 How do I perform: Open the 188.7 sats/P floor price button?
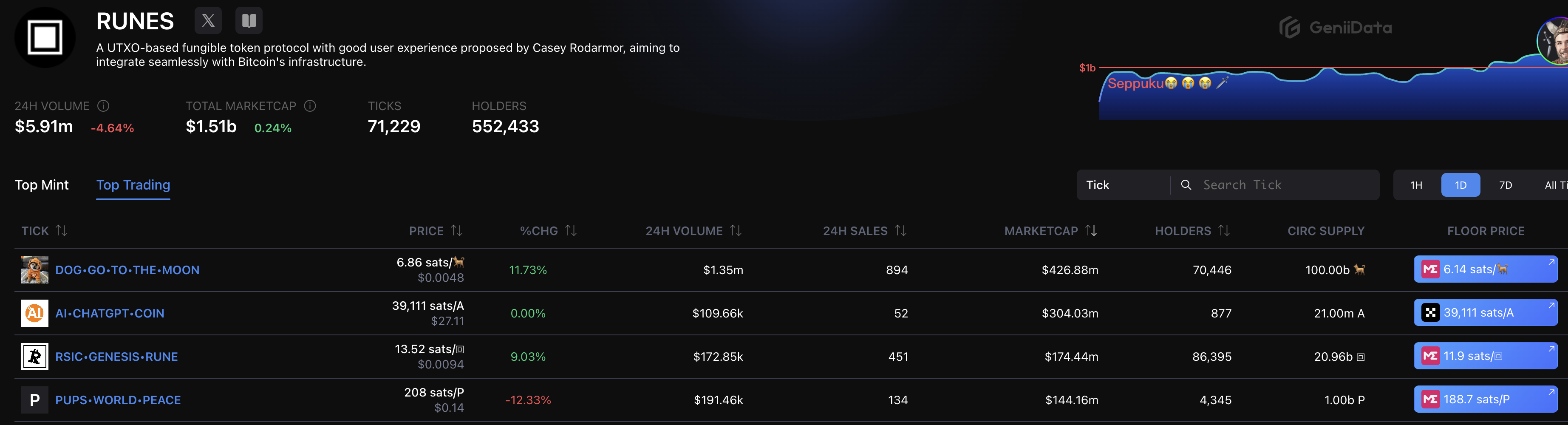point(1485,399)
